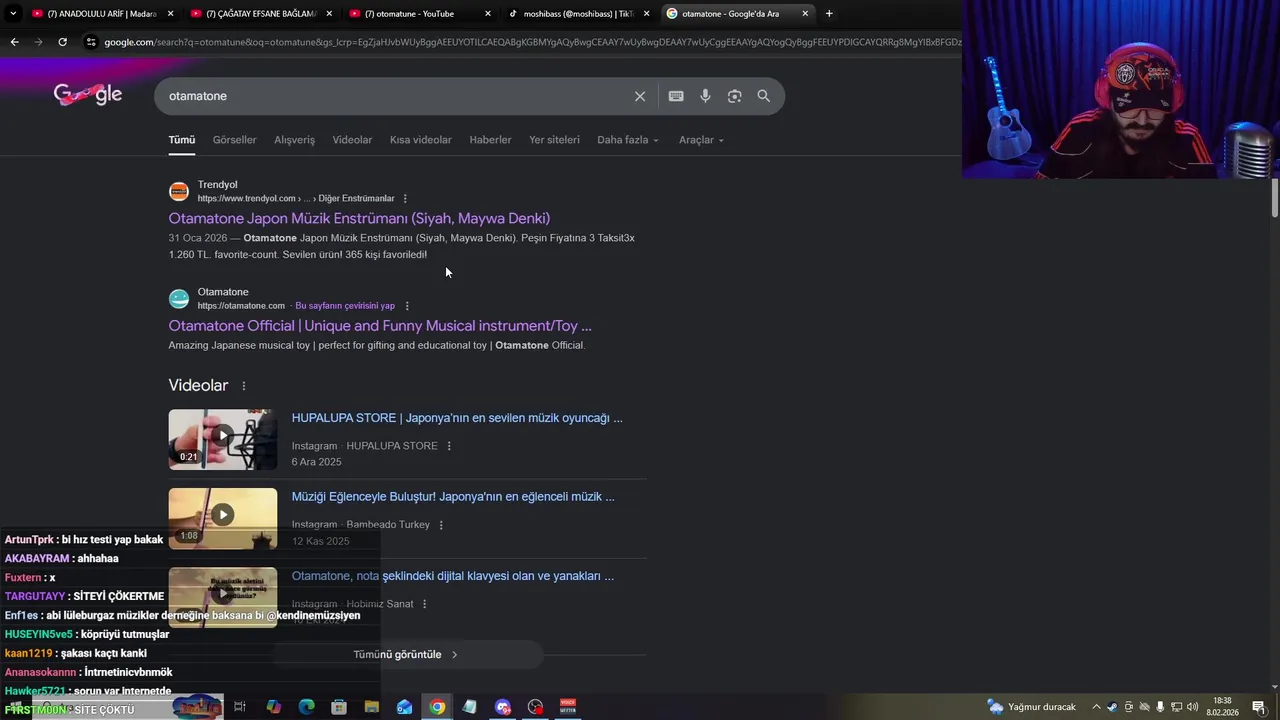Open Task View in the taskbar
The height and width of the screenshot is (720, 1280).
(240, 707)
